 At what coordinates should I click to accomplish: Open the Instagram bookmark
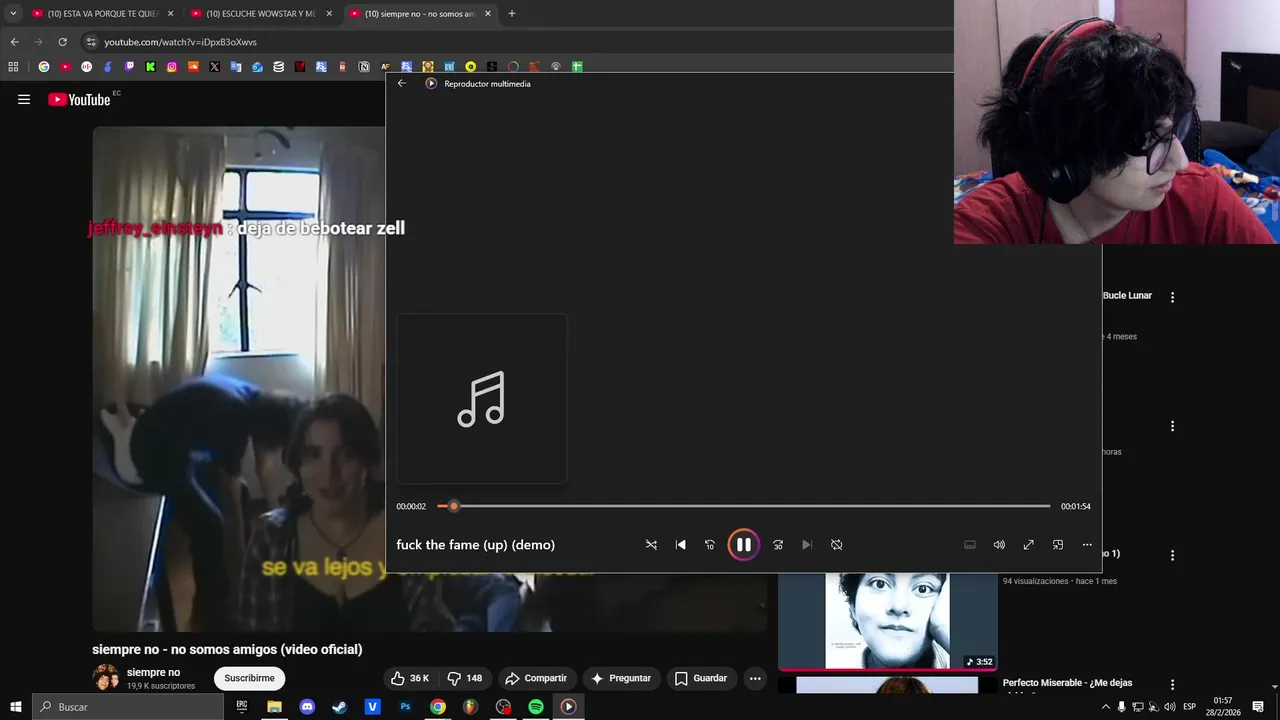[x=172, y=67]
